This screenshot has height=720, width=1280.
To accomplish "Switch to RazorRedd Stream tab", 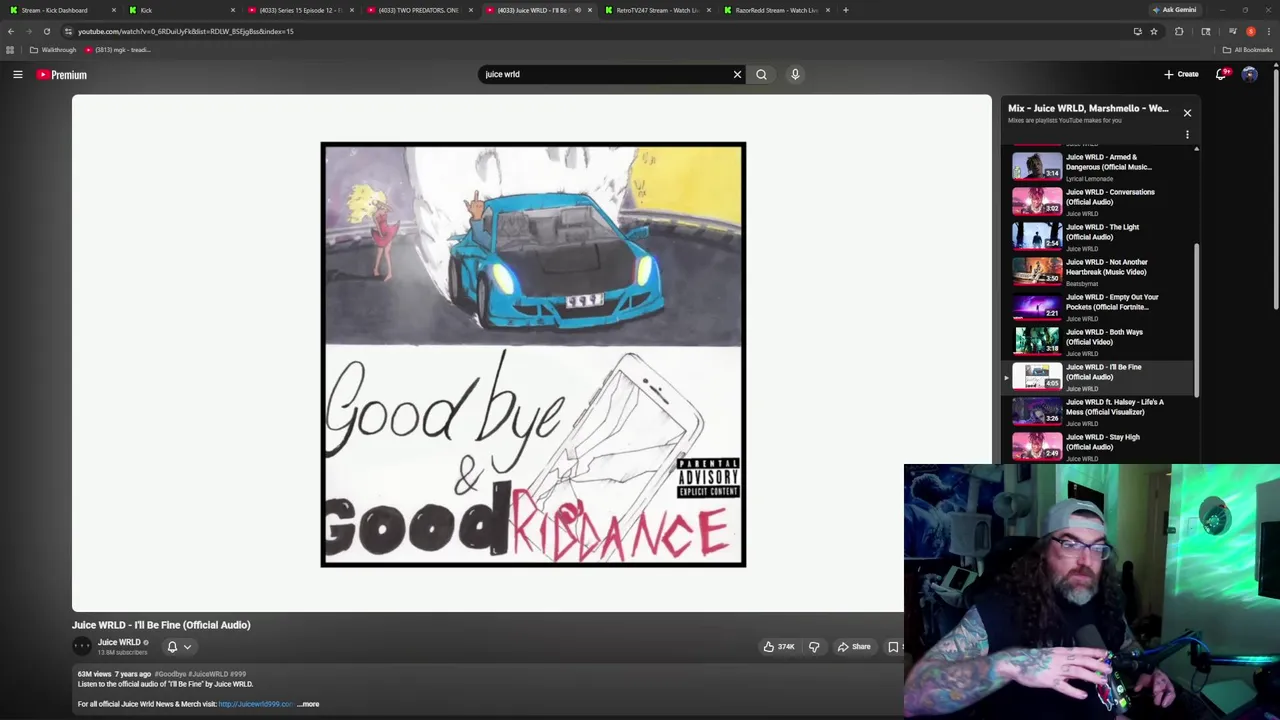I will point(776,10).
